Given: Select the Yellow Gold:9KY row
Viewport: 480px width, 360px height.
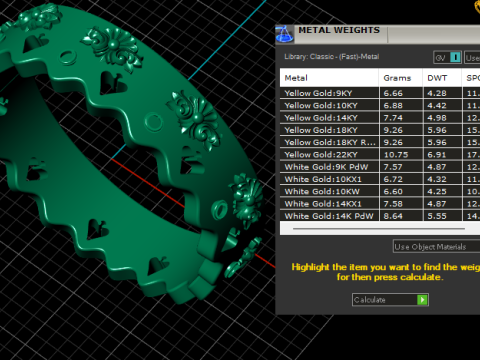Looking at the screenshot, I should pyautogui.click(x=380, y=93).
